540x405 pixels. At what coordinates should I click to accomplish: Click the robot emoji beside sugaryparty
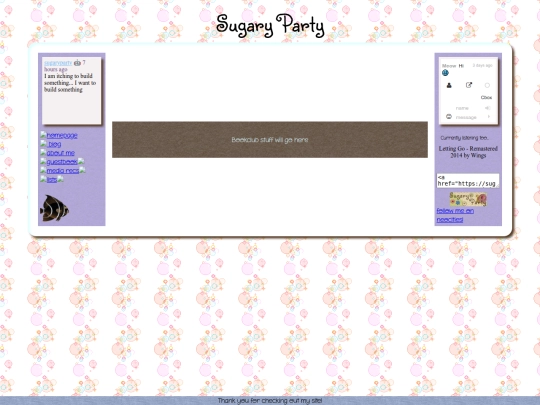pyautogui.click(x=77, y=63)
